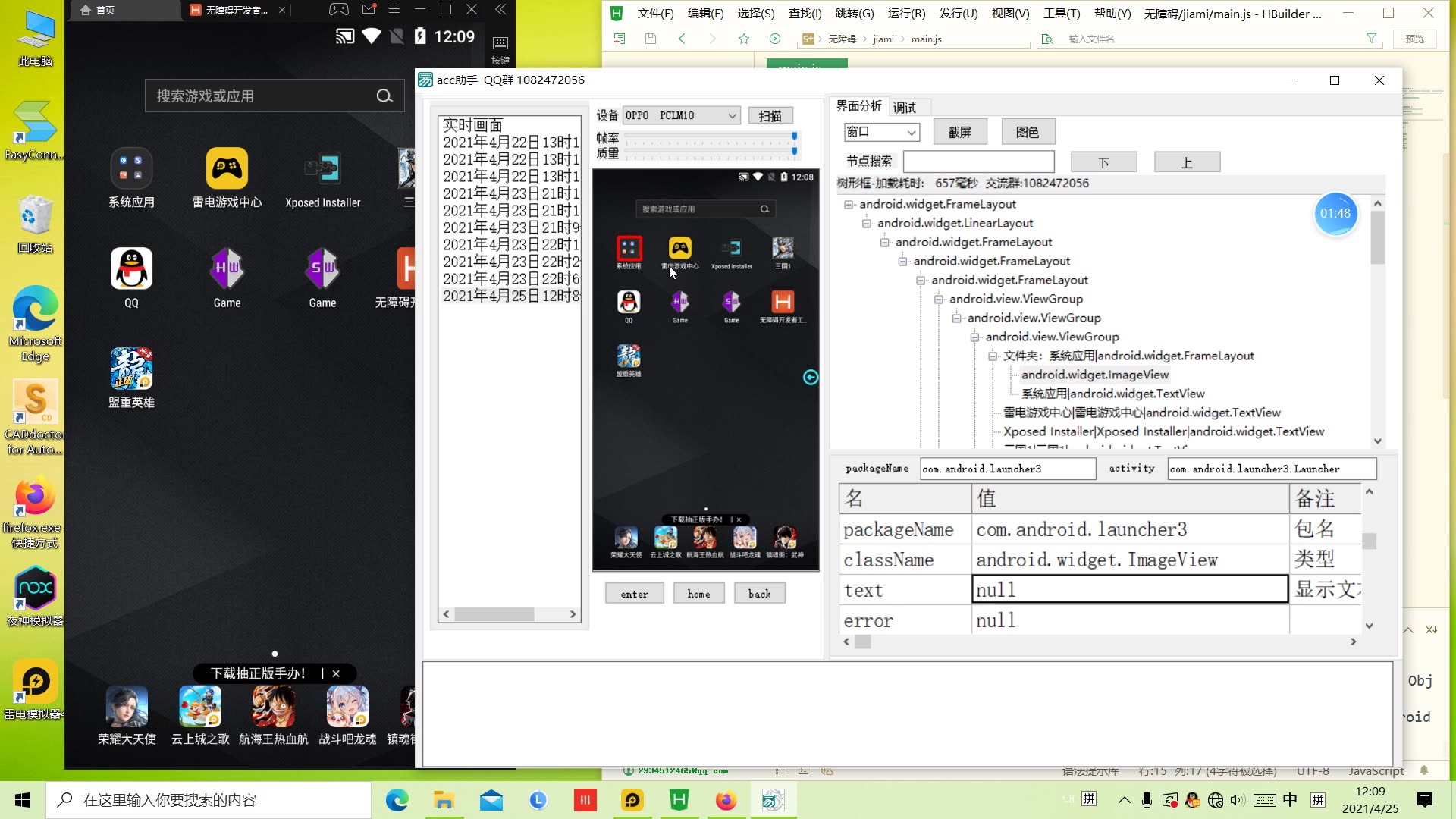Launch QQ app in emulator home
Image resolution: width=1456 pixels, height=819 pixels.
[x=131, y=268]
